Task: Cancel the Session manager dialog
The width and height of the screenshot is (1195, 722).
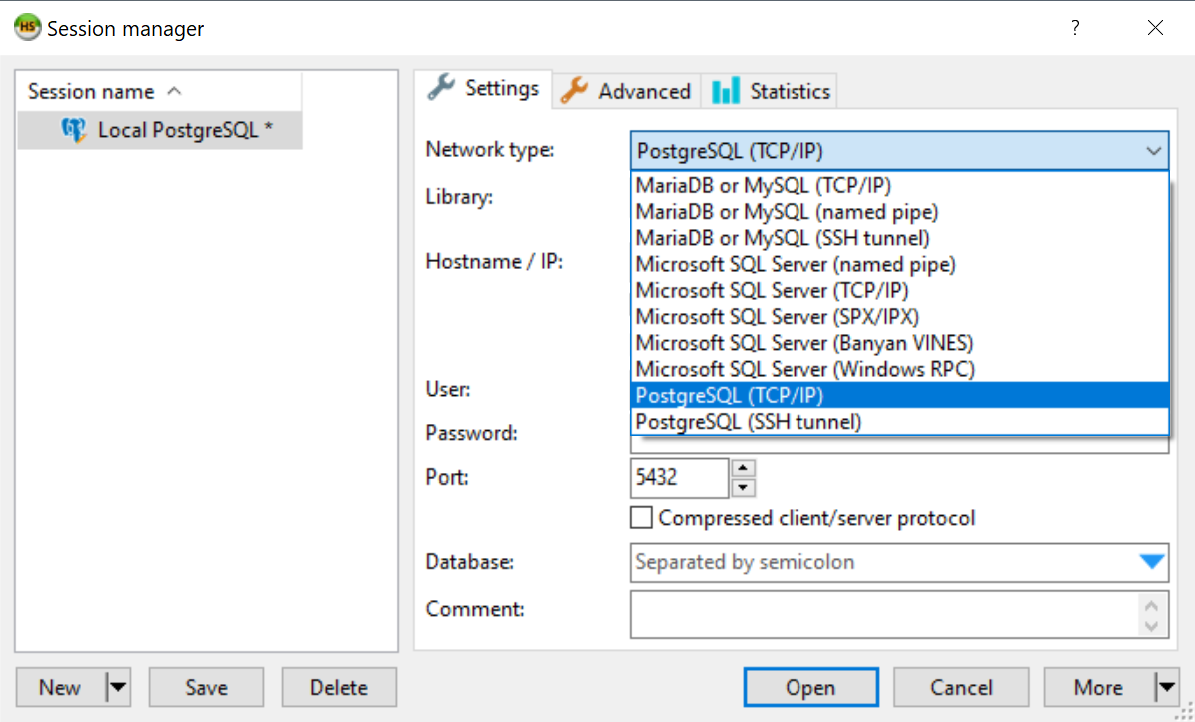Action: pyautogui.click(x=961, y=688)
